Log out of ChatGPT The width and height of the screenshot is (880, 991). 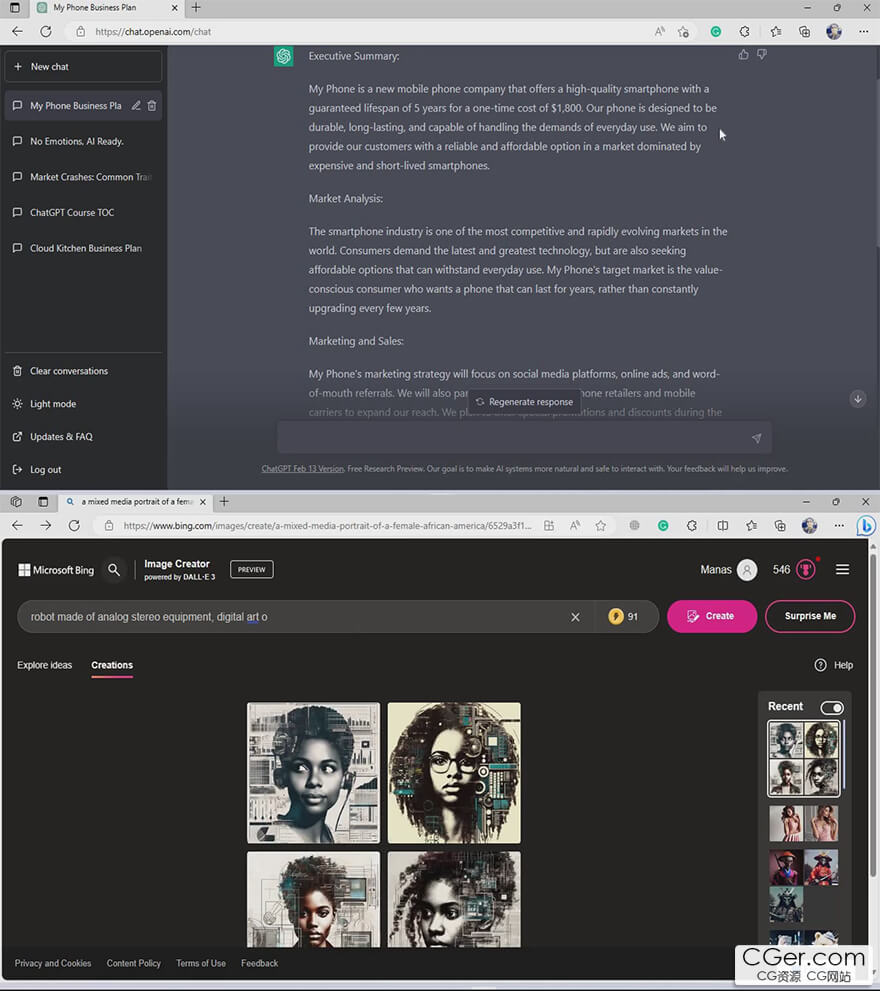(x=46, y=470)
